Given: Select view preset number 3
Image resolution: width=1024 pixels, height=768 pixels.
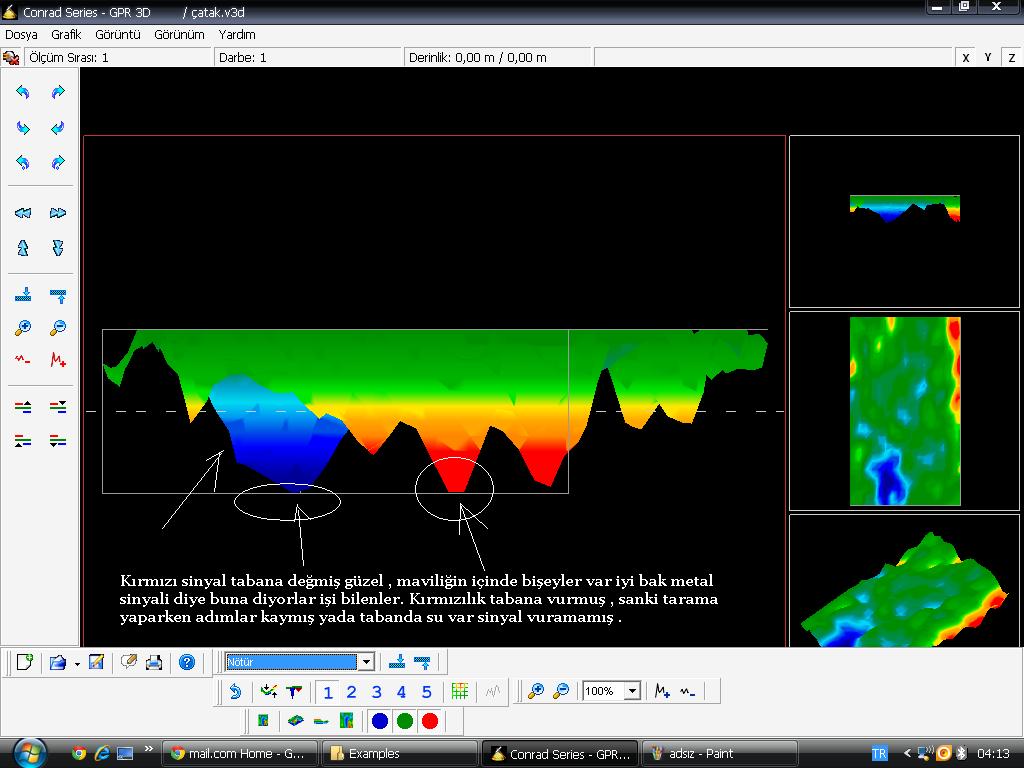Looking at the screenshot, I should pyautogui.click(x=376, y=692).
